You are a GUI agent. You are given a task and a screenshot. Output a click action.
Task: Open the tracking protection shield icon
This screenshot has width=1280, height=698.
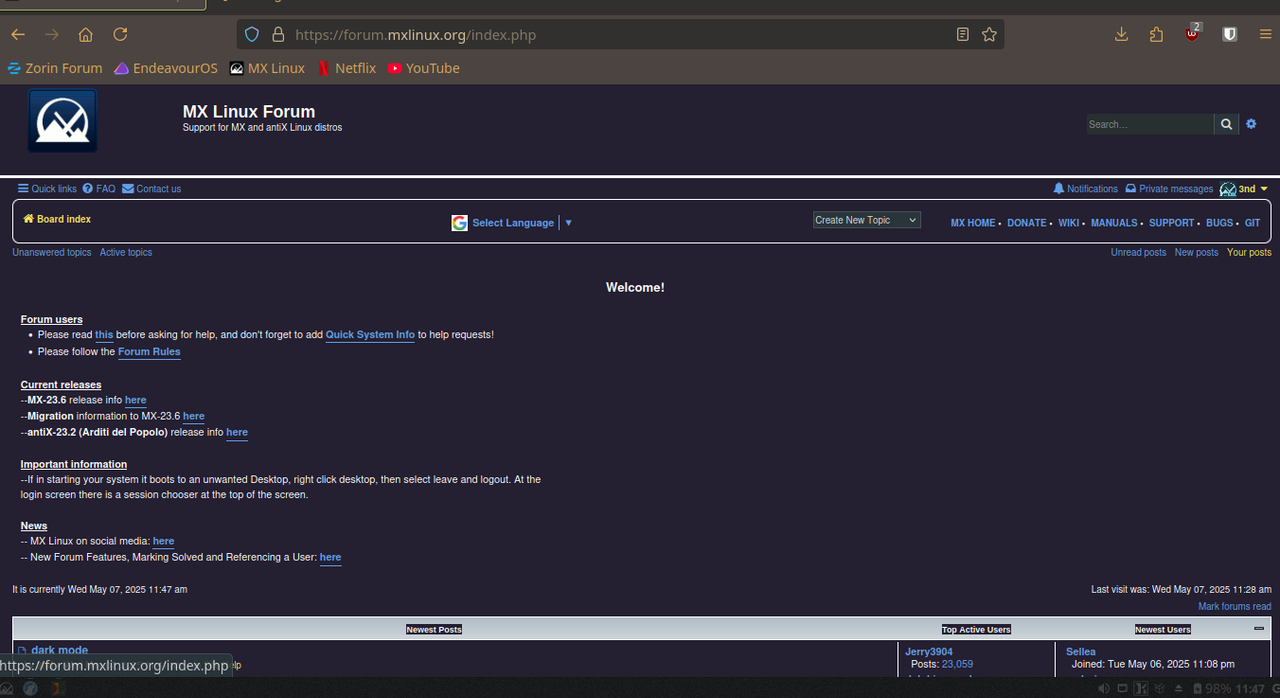pos(252,34)
